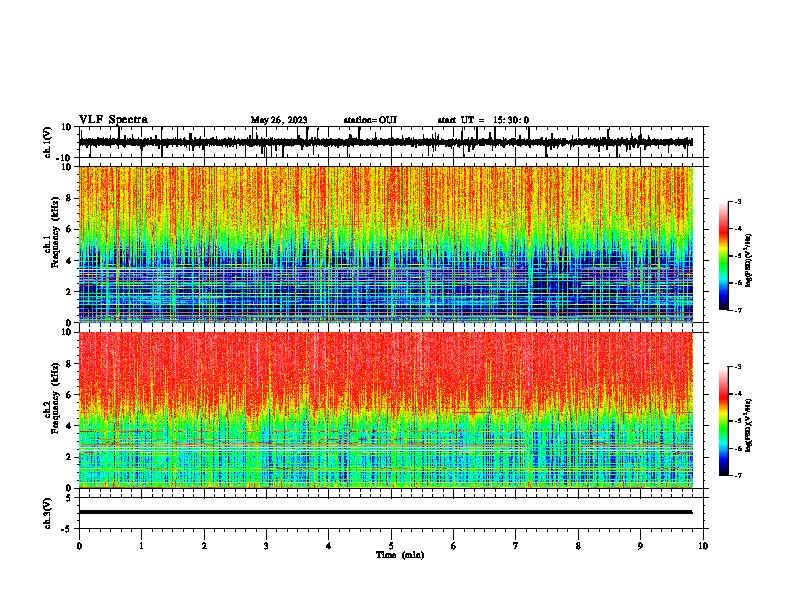Click the ch.2 "Frequency (kHz)" axis label
792x612 pixels.
(56, 398)
